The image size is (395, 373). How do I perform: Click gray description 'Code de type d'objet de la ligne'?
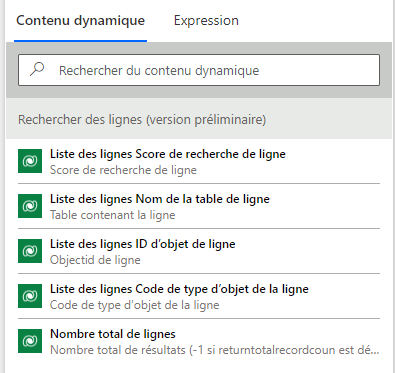click(135, 305)
